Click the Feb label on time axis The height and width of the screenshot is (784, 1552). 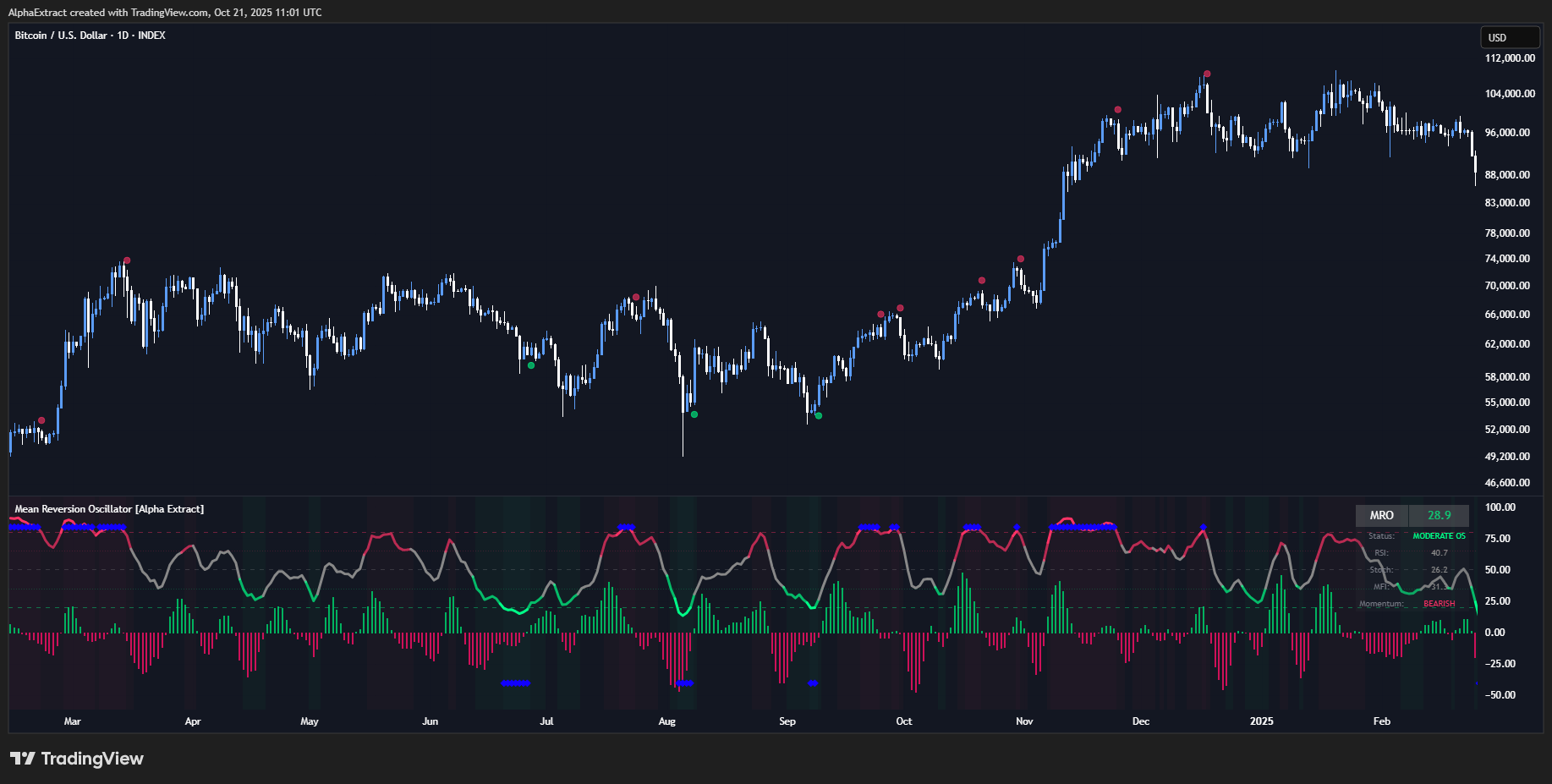tap(1382, 721)
